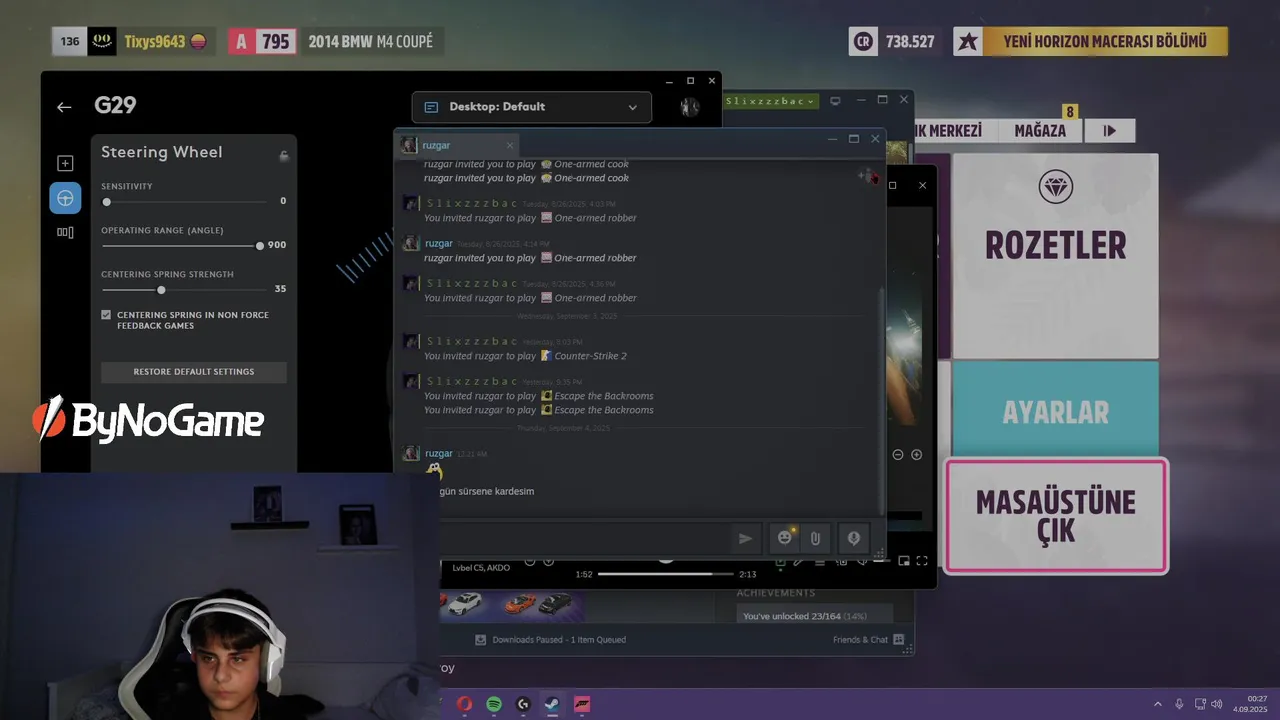This screenshot has width=1280, height=720.
Task: Click the chat message input field
Action: [x=585, y=538]
